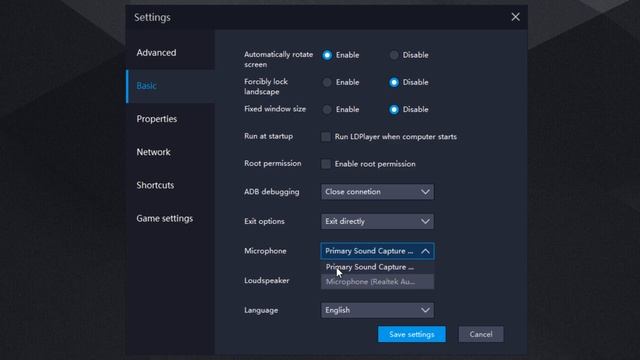This screenshot has height=360, width=640.
Task: Choose Primary Sound Capture list option
Action: tap(377, 267)
